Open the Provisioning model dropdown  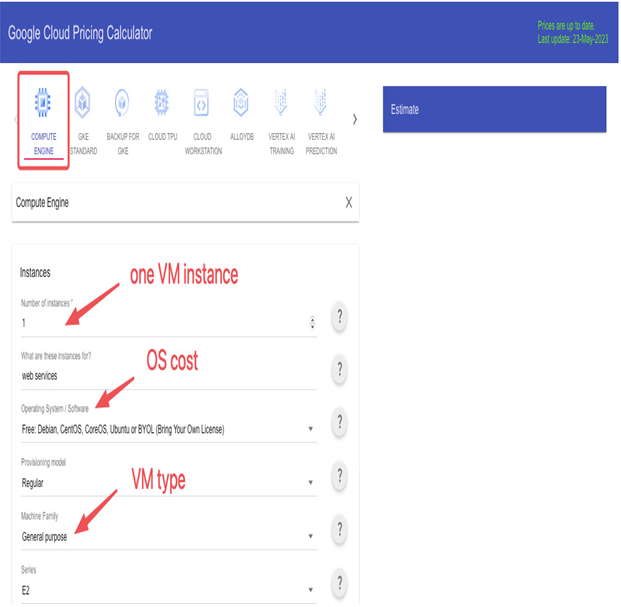pyautogui.click(x=169, y=483)
